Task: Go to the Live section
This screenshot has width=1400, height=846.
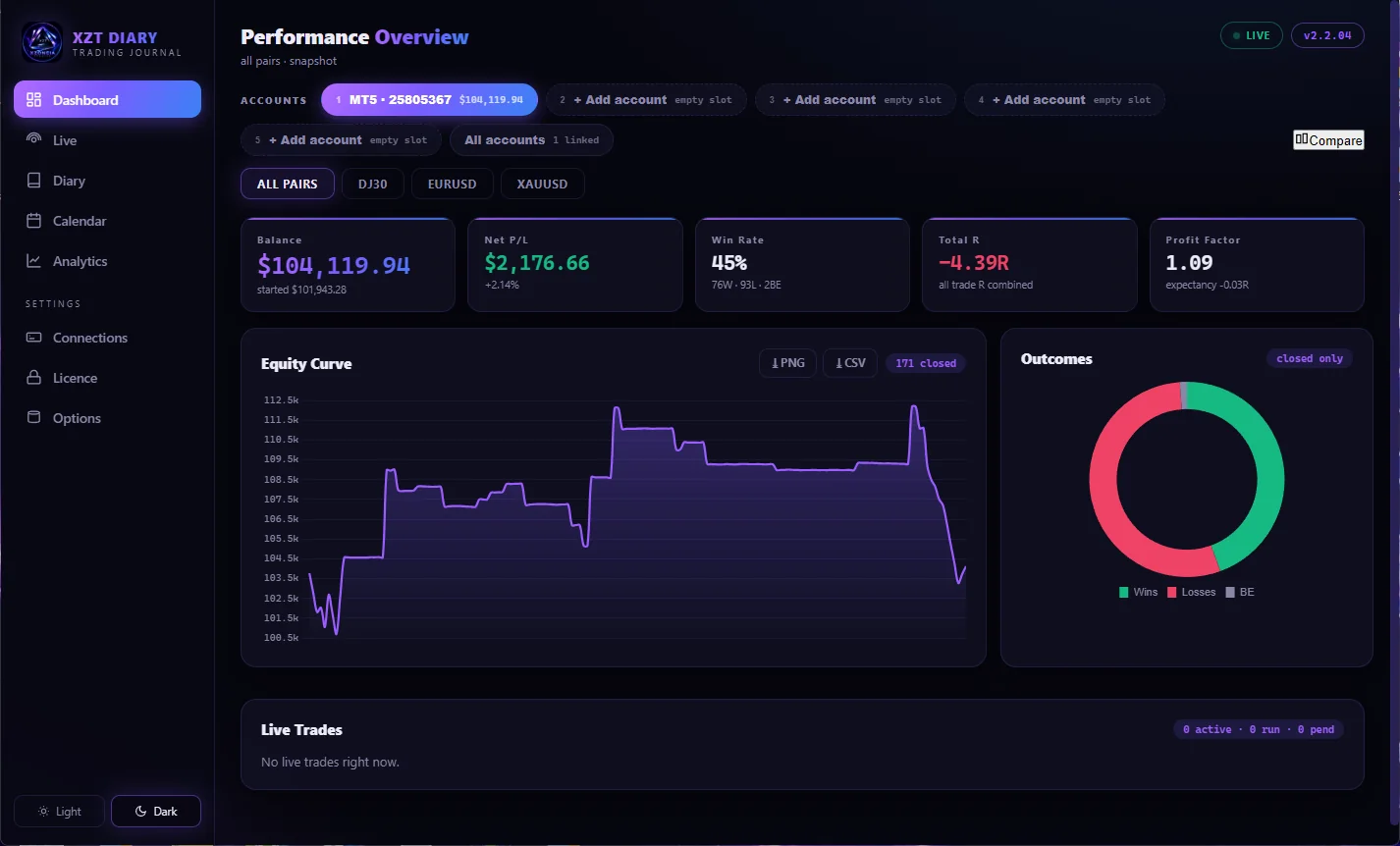Action: tap(107, 140)
